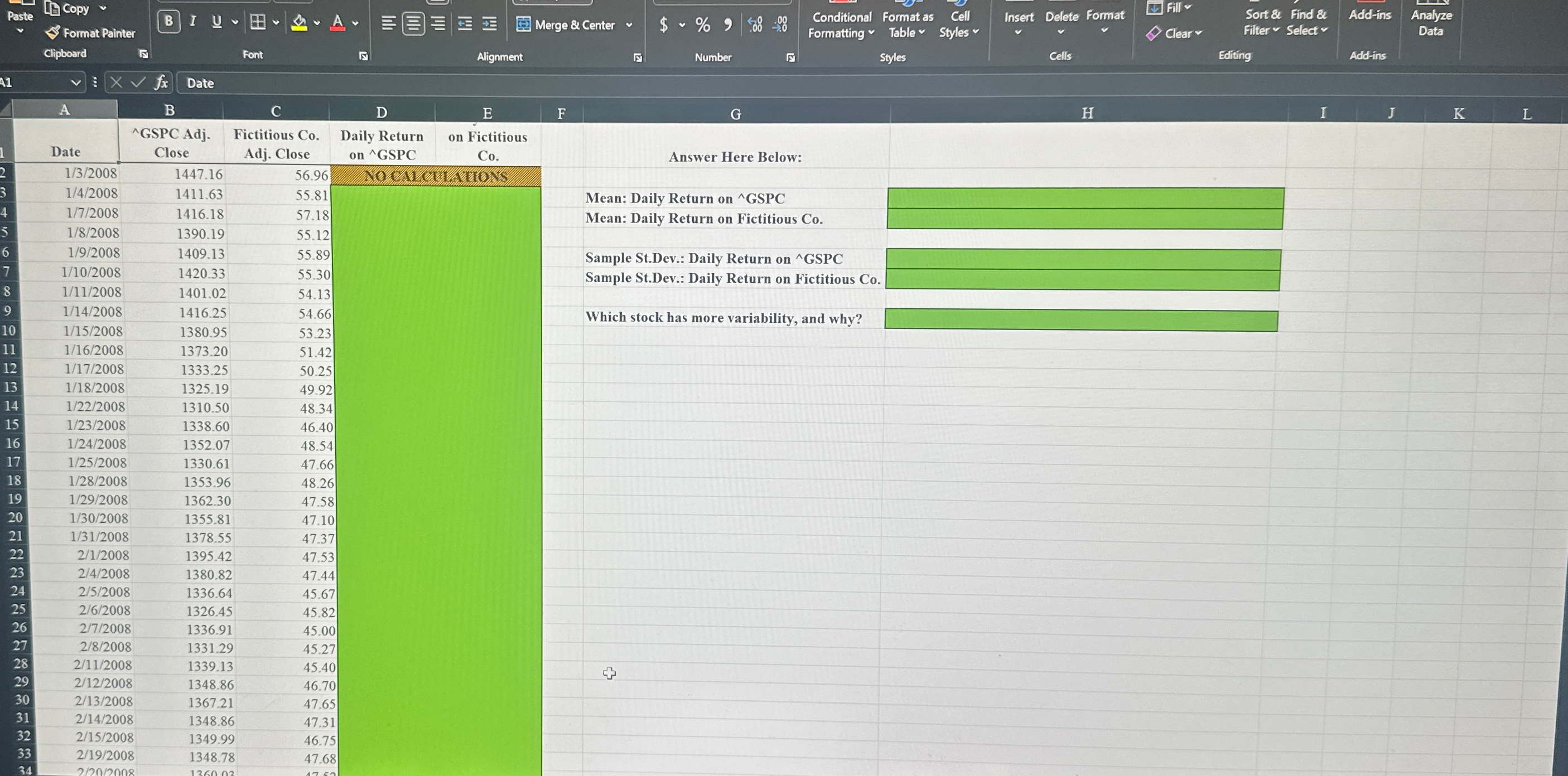Click the Insert Function fx icon

[161, 83]
